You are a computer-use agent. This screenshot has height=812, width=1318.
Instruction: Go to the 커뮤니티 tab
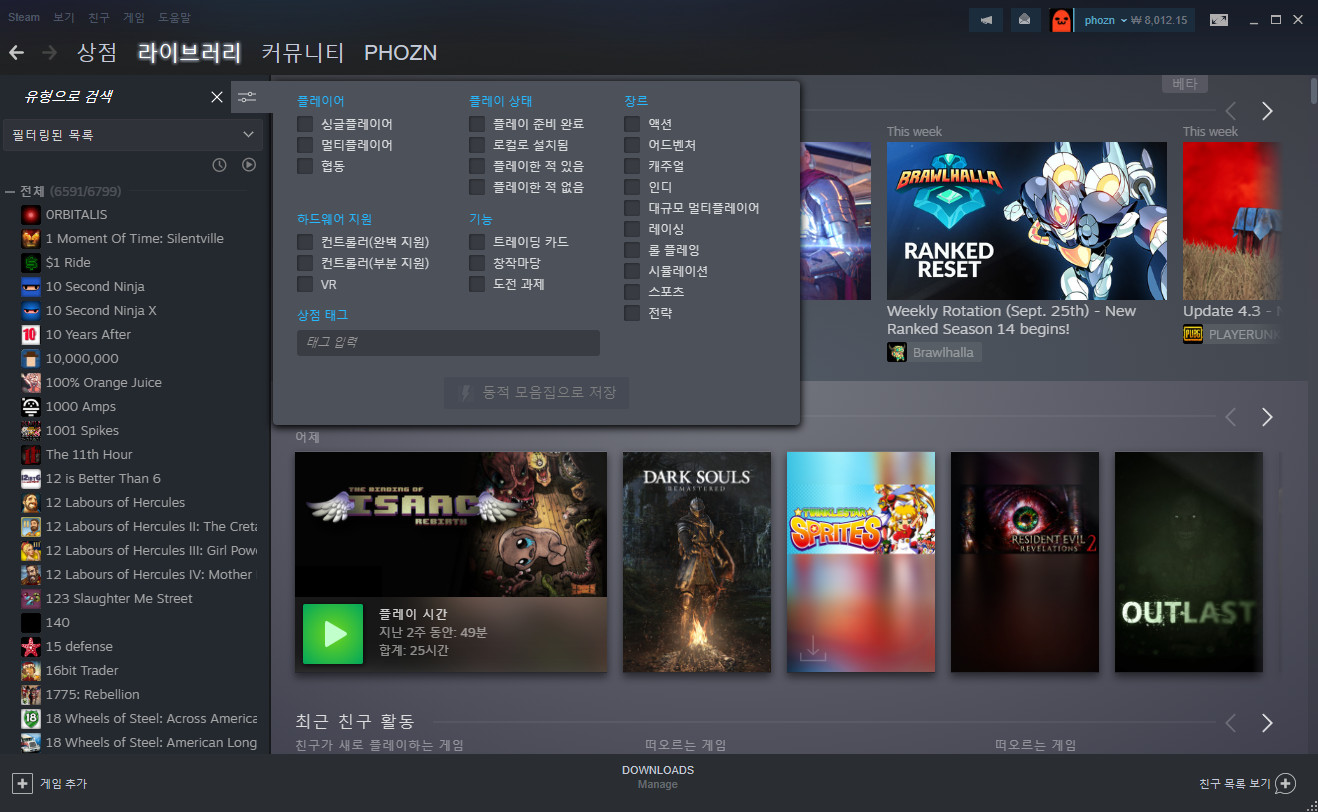pos(303,52)
